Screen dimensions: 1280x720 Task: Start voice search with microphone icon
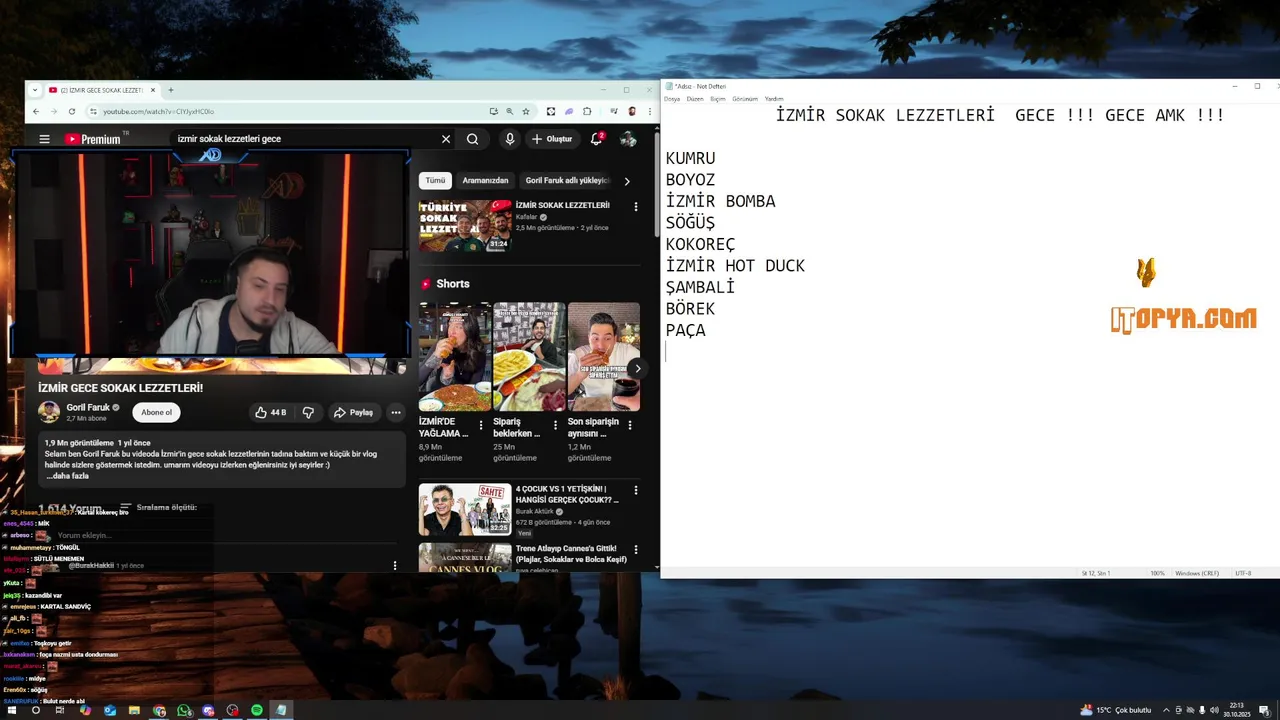point(510,139)
